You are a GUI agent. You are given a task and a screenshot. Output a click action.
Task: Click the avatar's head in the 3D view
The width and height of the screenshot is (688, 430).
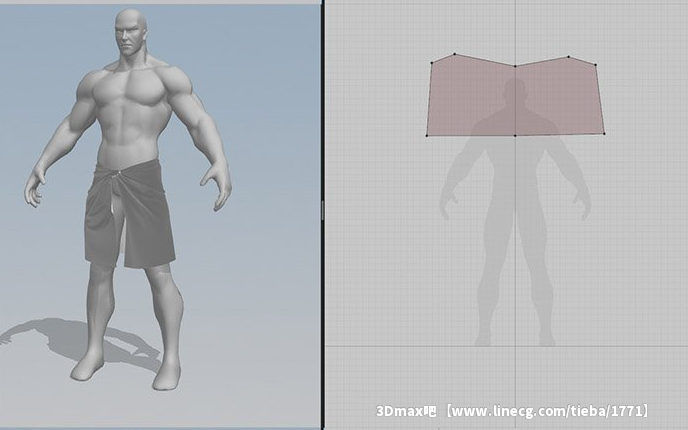130,33
